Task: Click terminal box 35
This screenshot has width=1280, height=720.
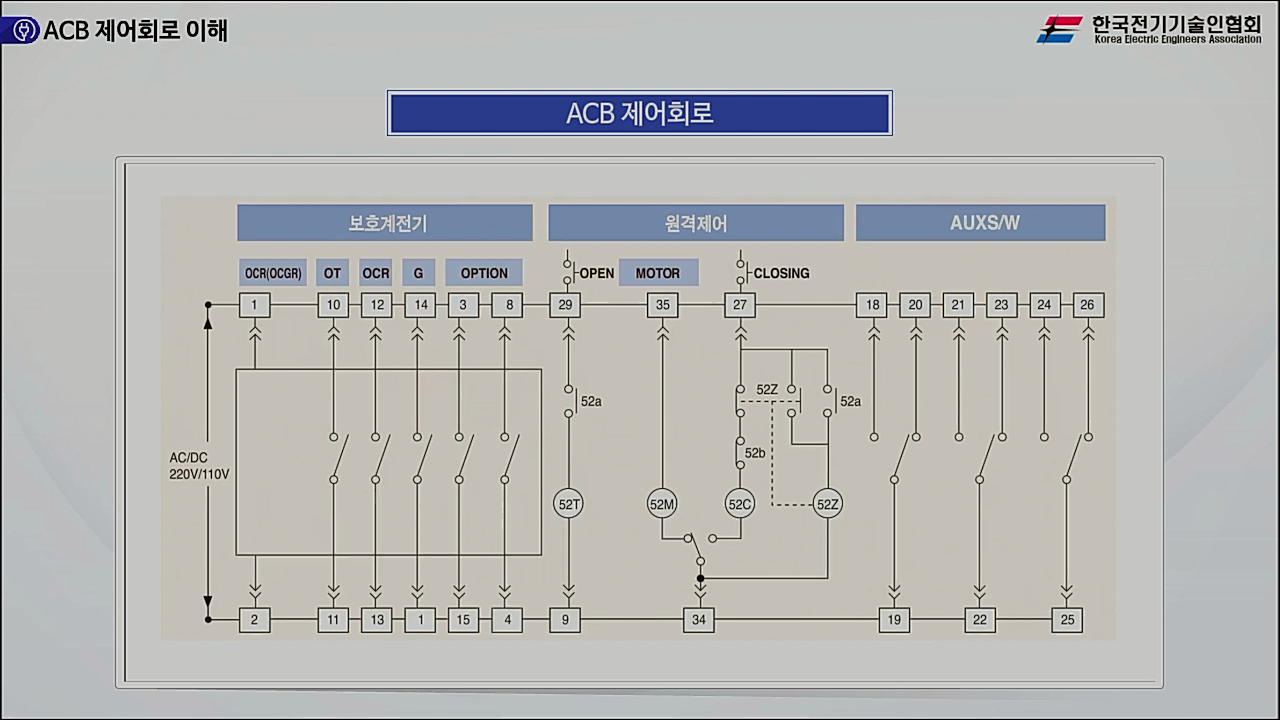Action: [662, 305]
